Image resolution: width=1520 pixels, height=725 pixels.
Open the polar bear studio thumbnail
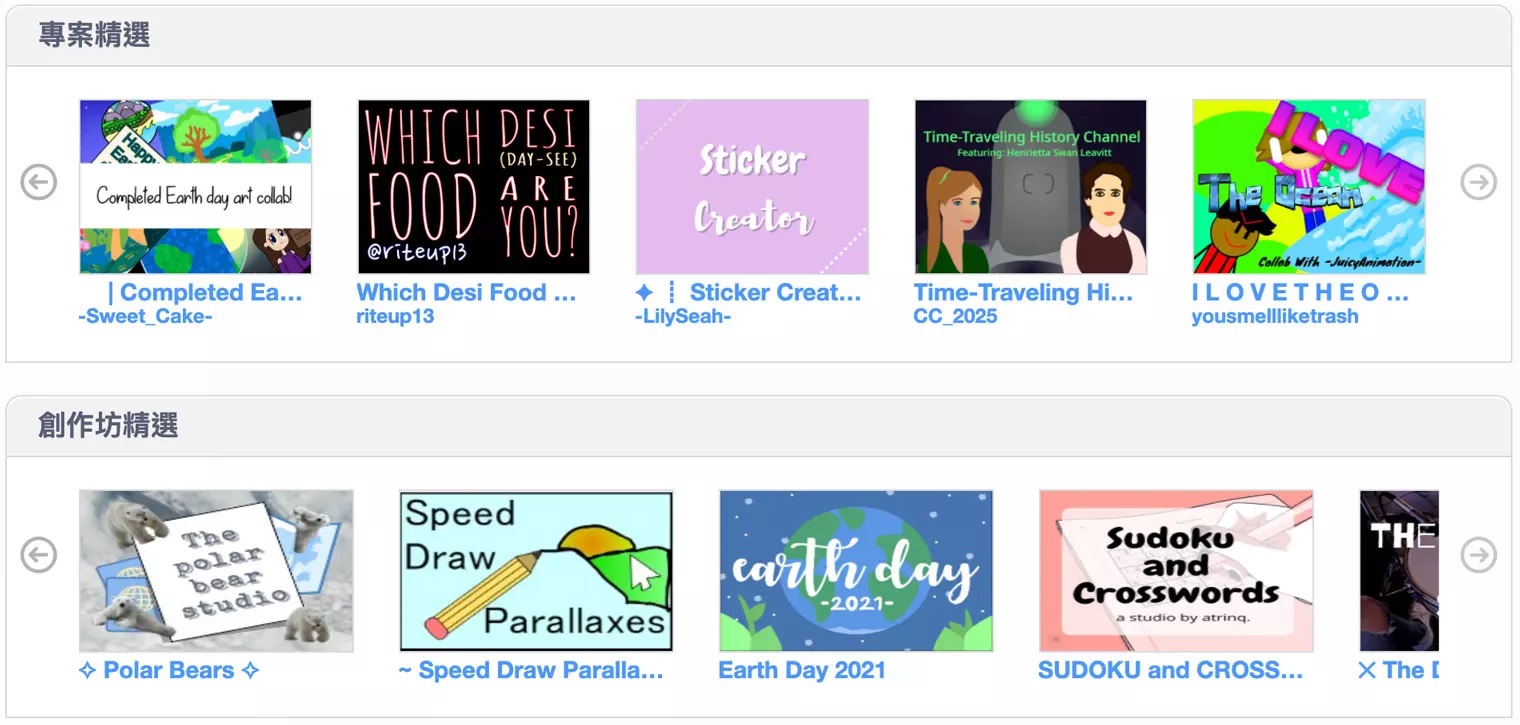tap(216, 570)
